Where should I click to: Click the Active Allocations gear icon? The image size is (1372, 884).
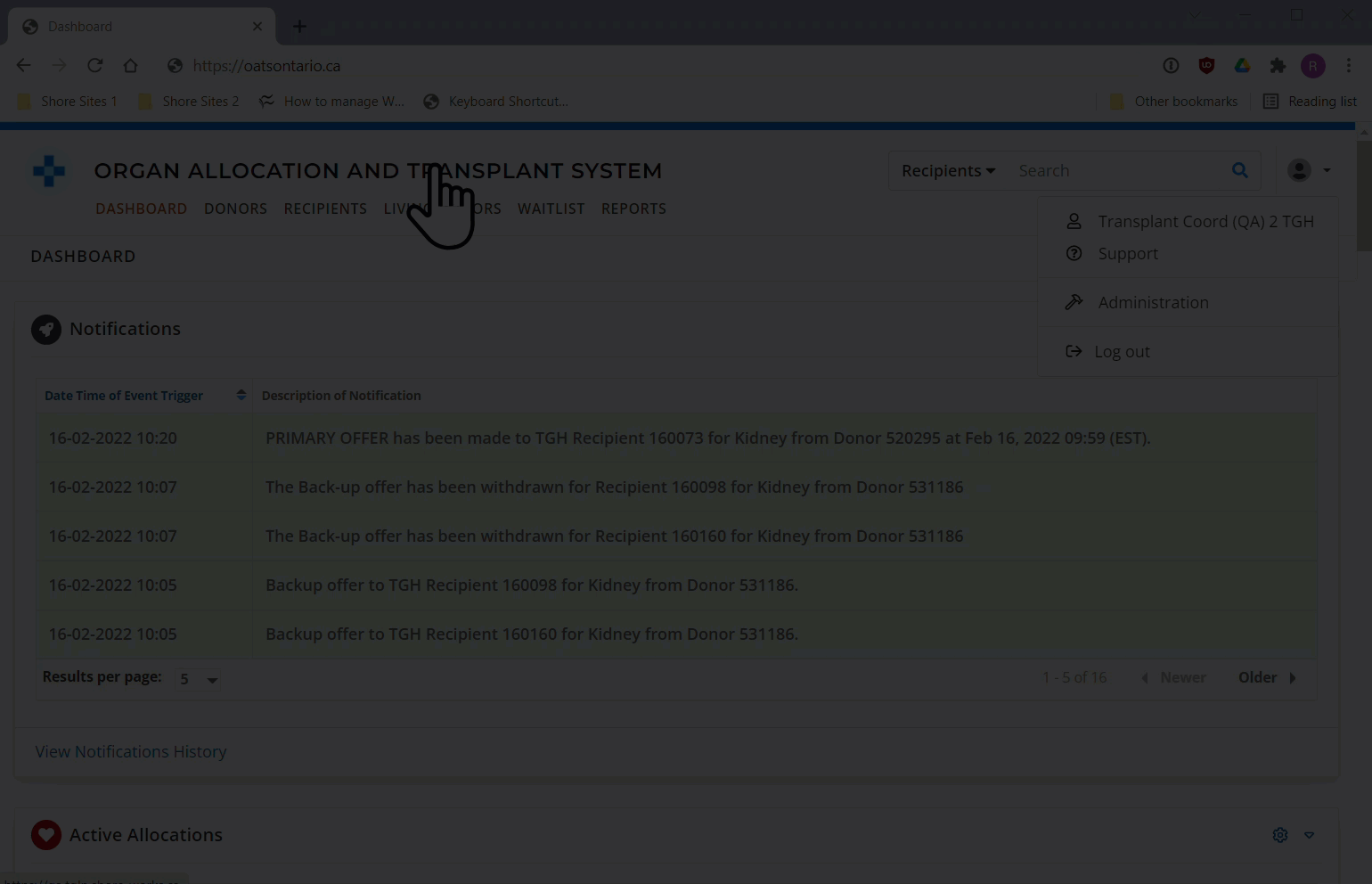1280,835
